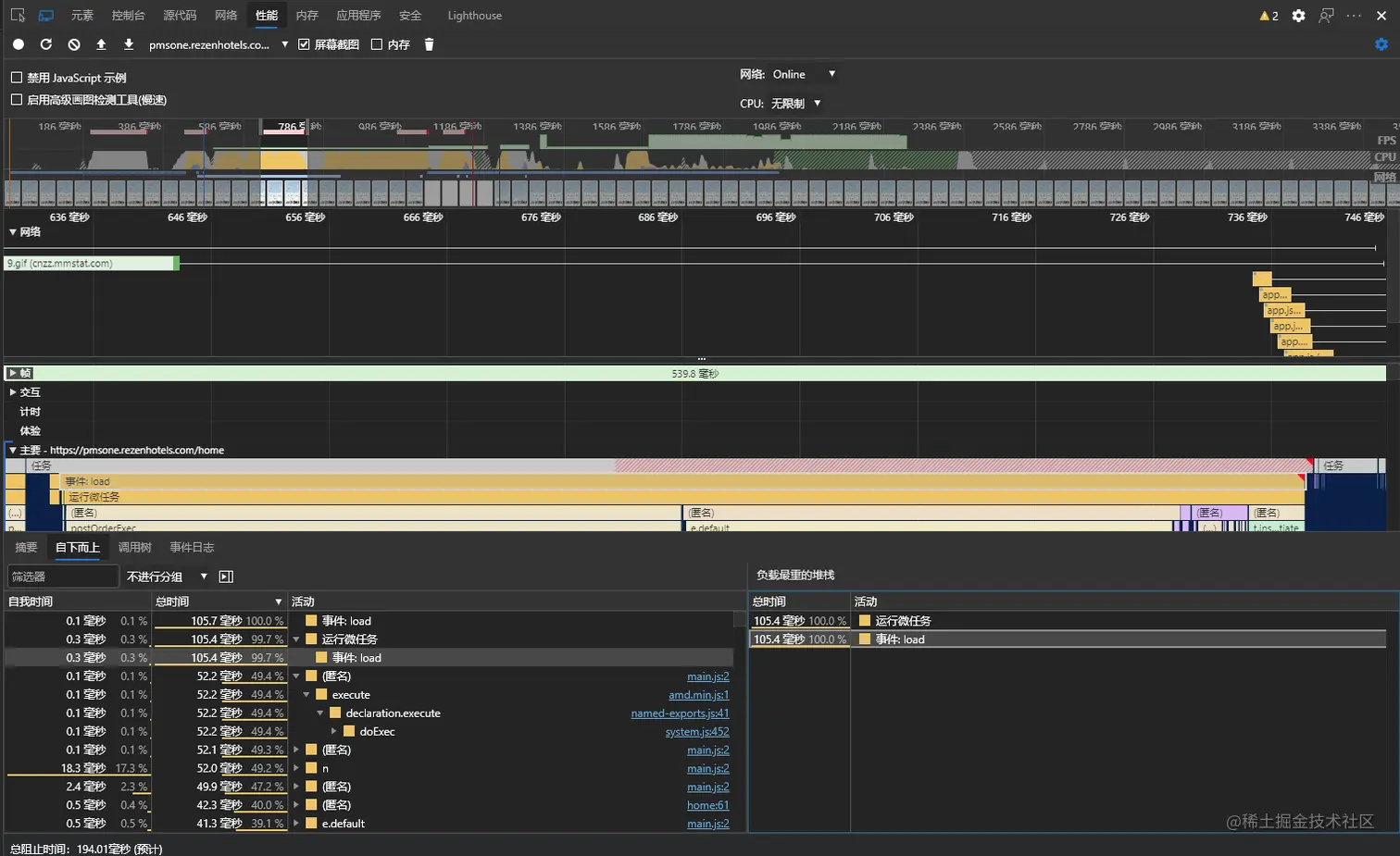Select the 9.gif (cnzz.mmstat.com) network request bar
Image resolution: width=1400 pixels, height=856 pixels.
(91, 264)
